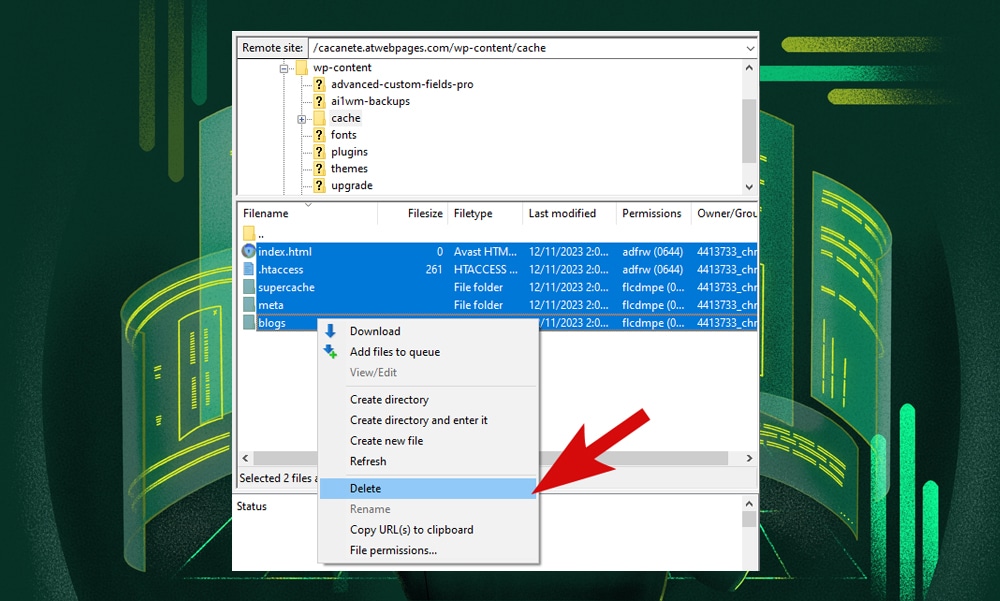The image size is (1000, 601).
Task: Click the blogs folder icon
Action: click(x=248, y=323)
